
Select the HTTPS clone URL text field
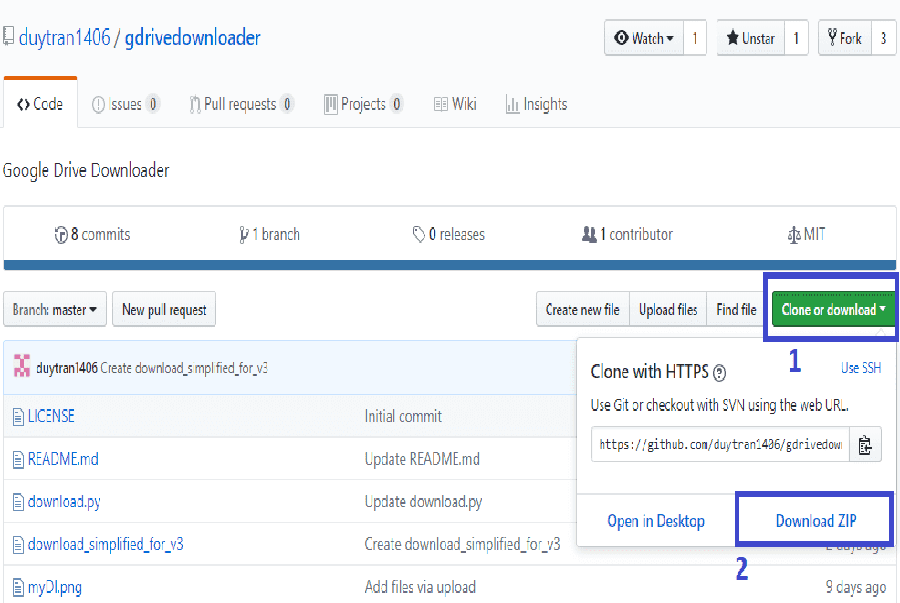tap(720, 444)
